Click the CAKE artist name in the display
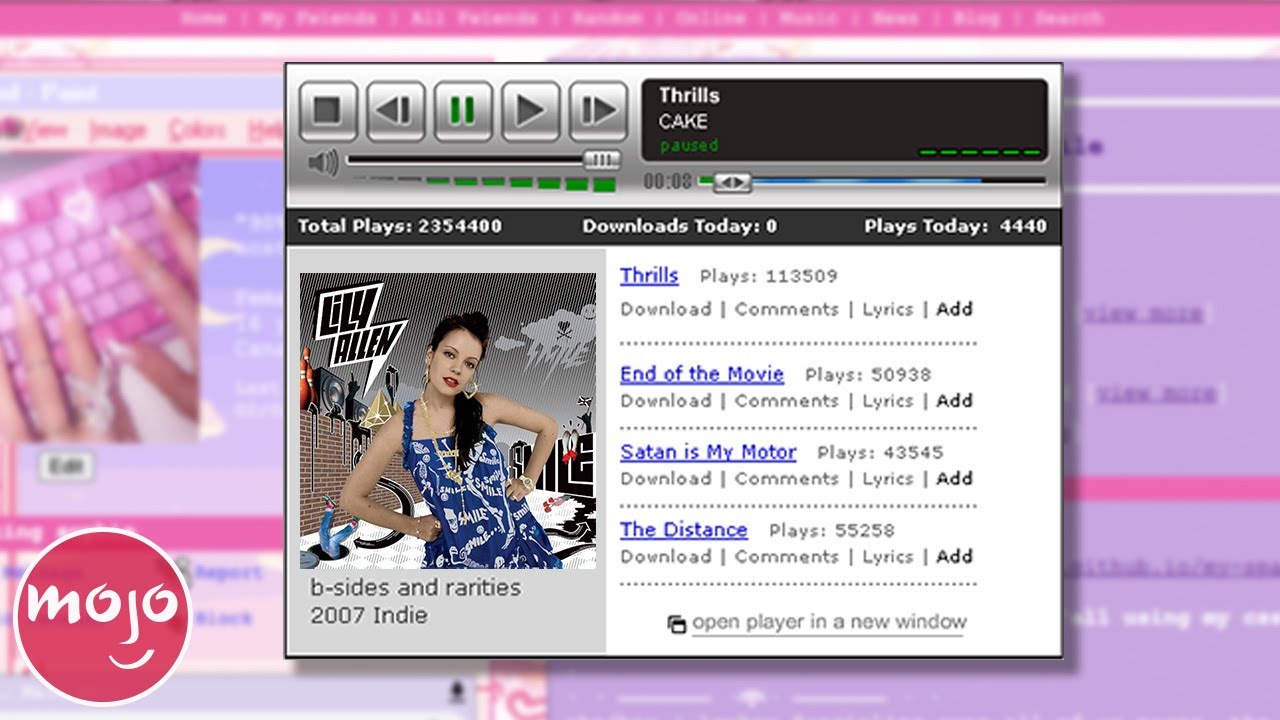This screenshot has width=1280, height=720. coord(683,121)
